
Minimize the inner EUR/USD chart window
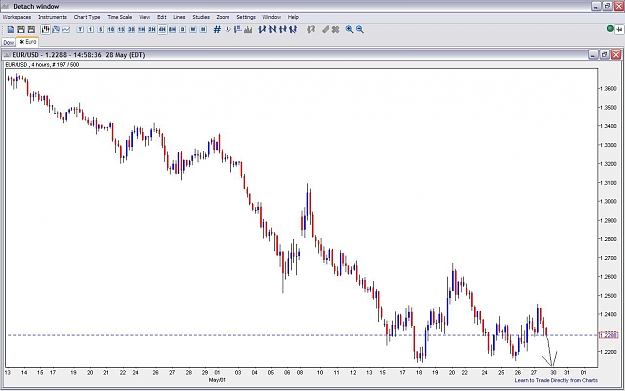[x=593, y=55]
